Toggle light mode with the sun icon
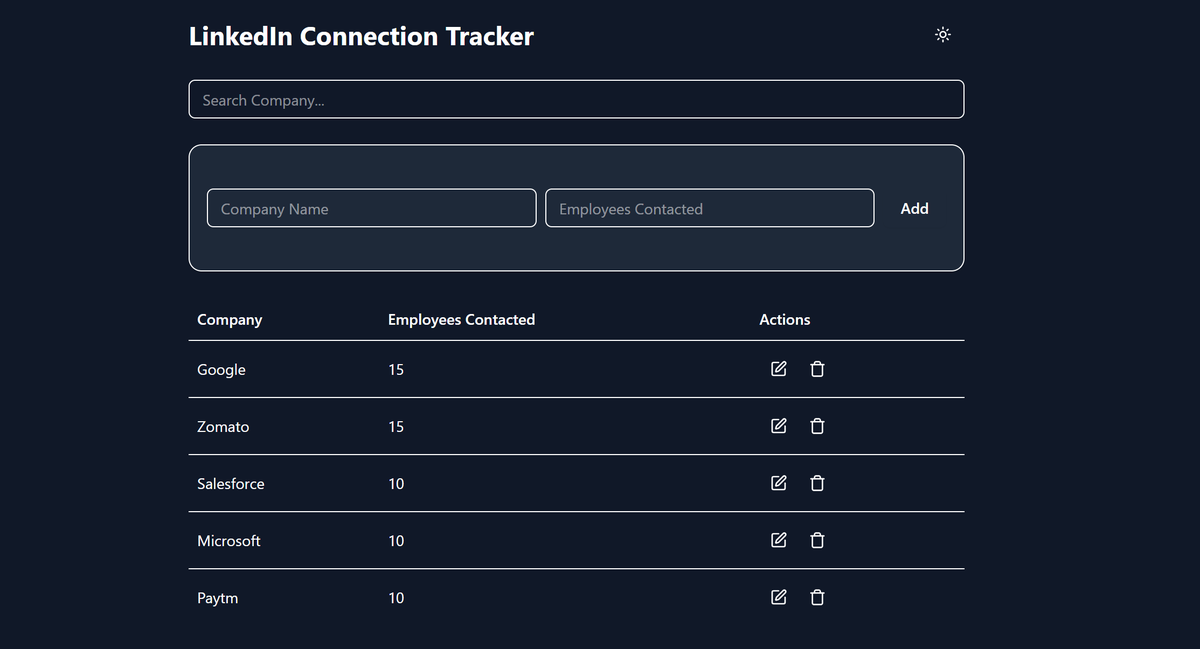The image size is (1200, 649). point(942,34)
